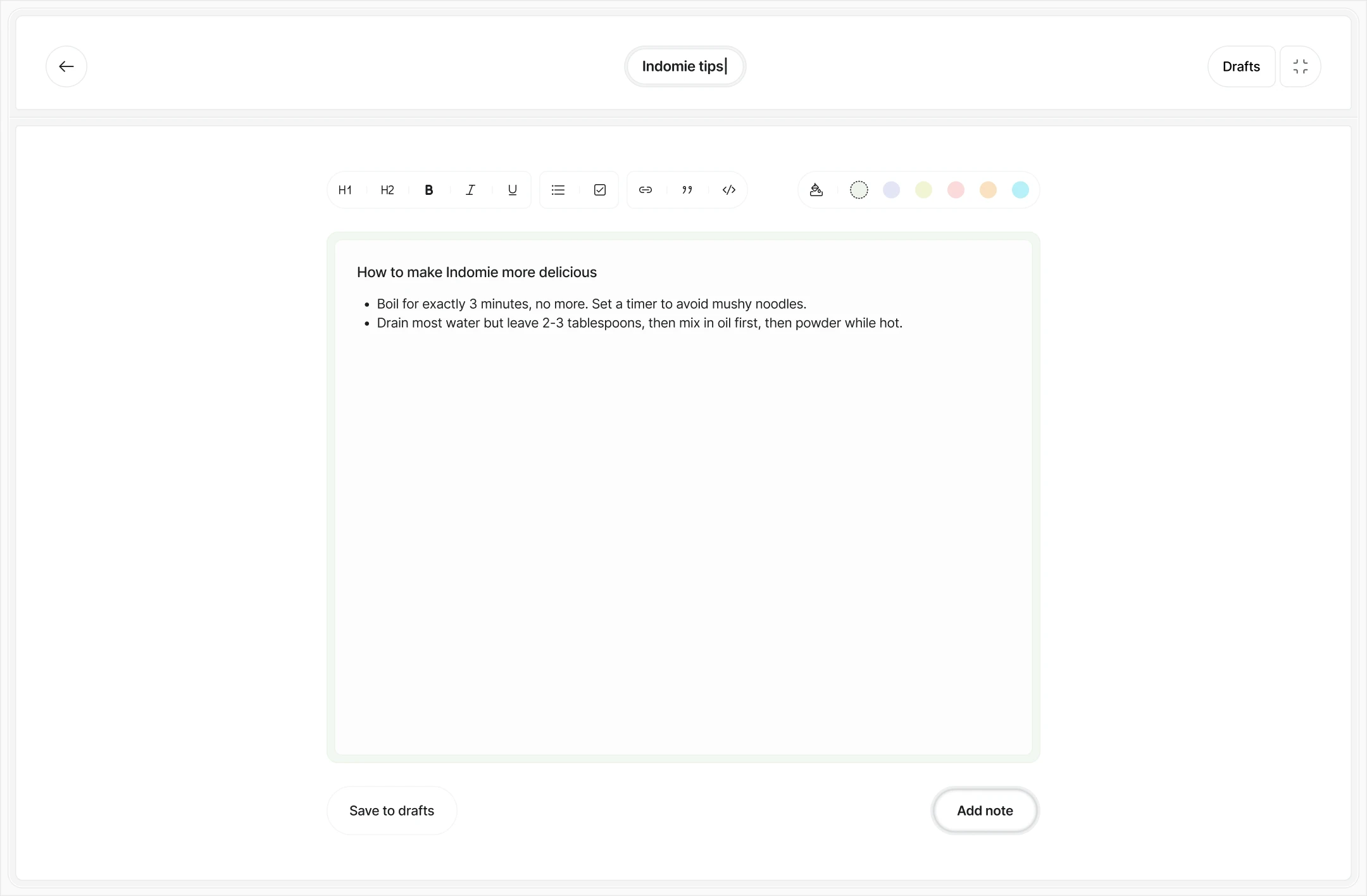Collapse the editor view

coord(1301,66)
